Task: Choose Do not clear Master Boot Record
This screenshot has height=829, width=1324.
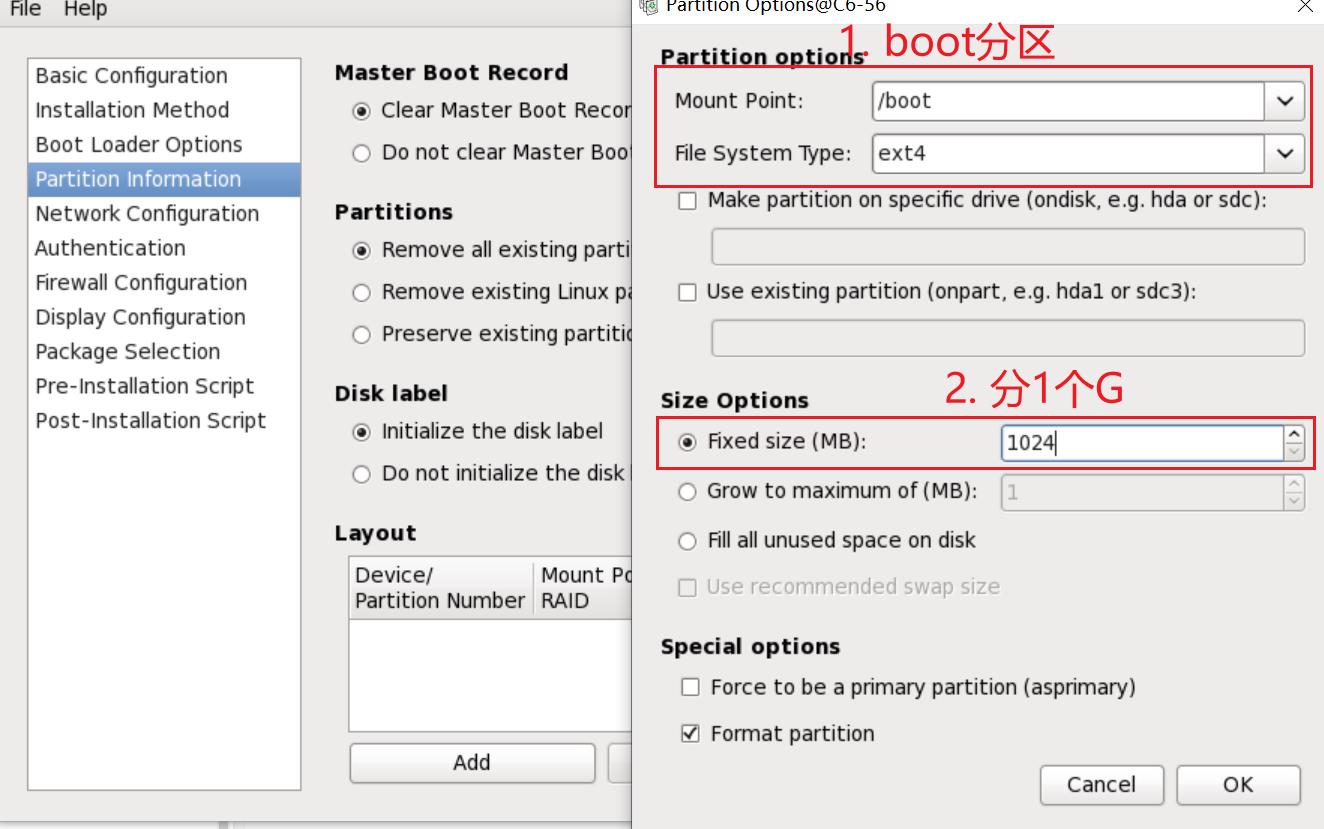Action: pyautogui.click(x=362, y=153)
